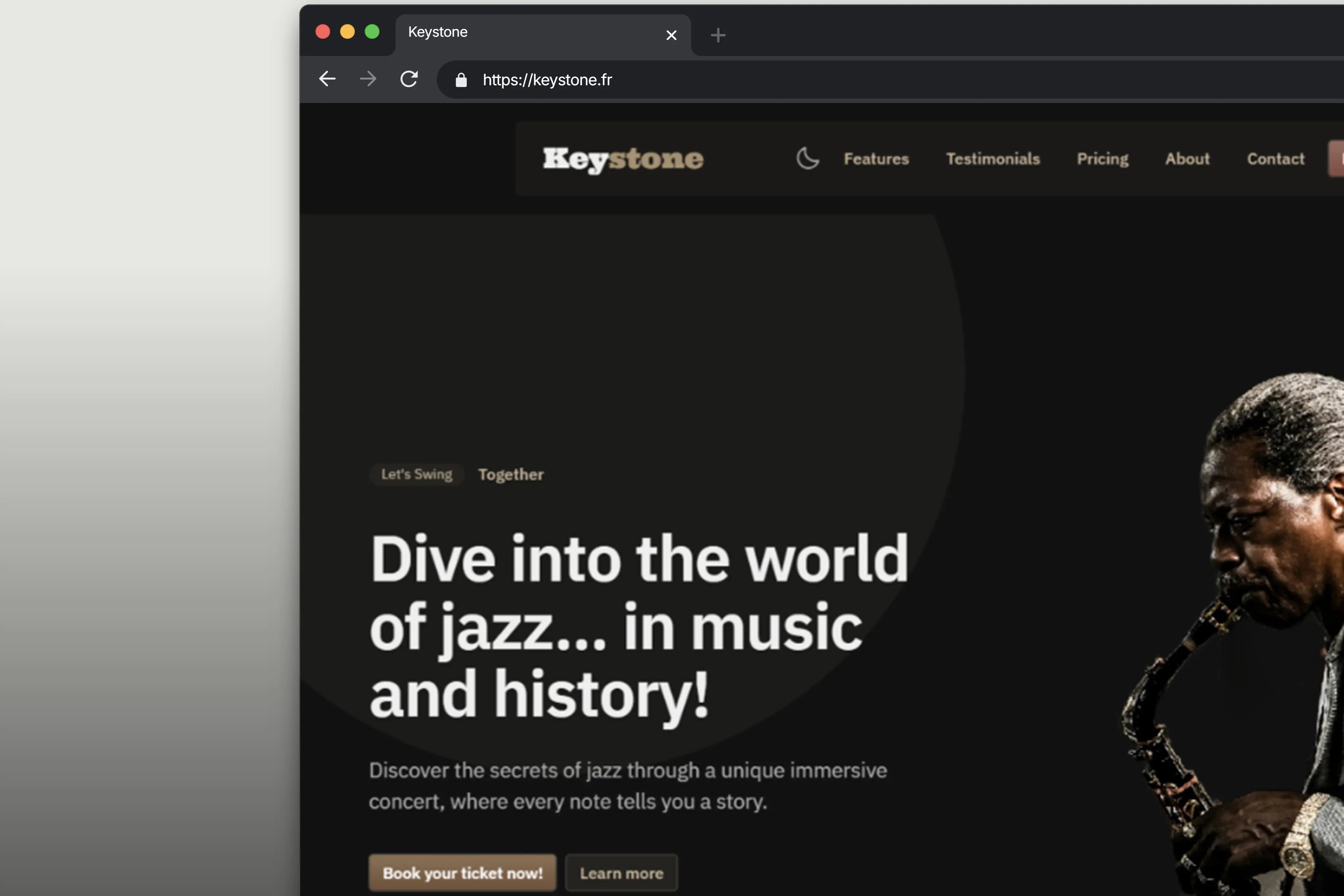Click the Learn more button
Viewport: 1344px width, 896px height.
coord(621,873)
